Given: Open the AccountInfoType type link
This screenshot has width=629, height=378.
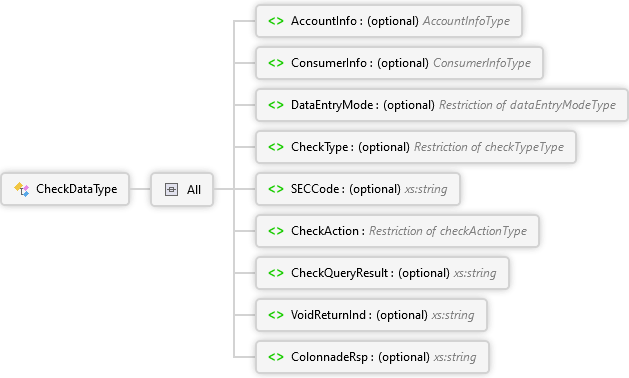Looking at the screenshot, I should tap(466, 21).
